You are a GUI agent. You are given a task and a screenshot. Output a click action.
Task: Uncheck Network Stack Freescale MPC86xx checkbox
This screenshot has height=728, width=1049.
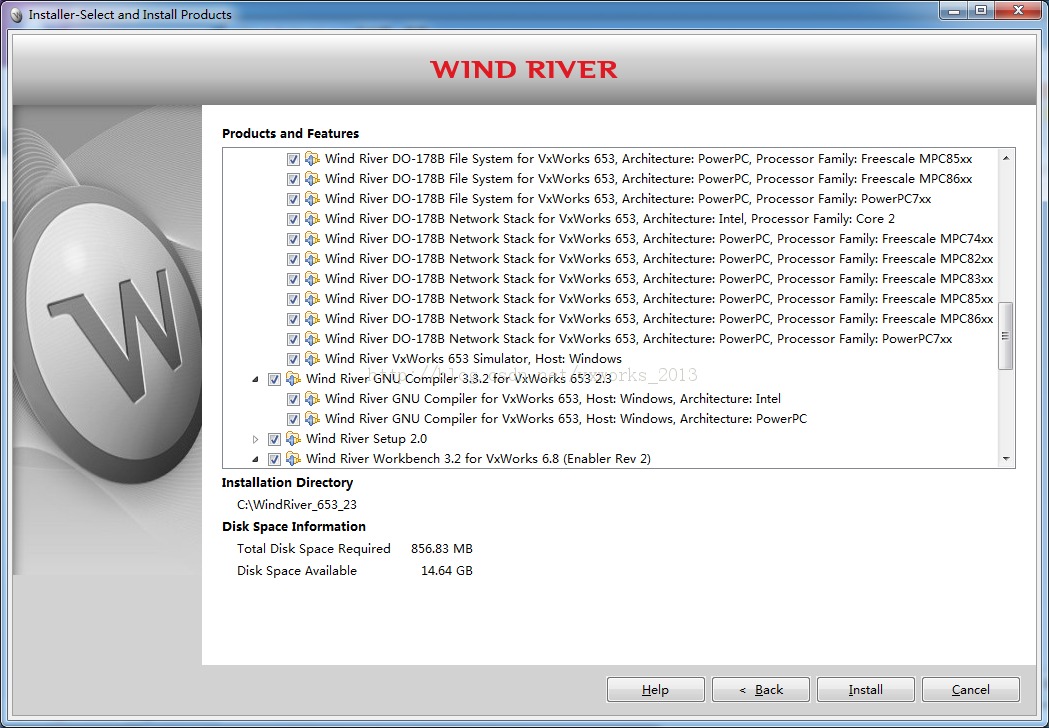[293, 319]
